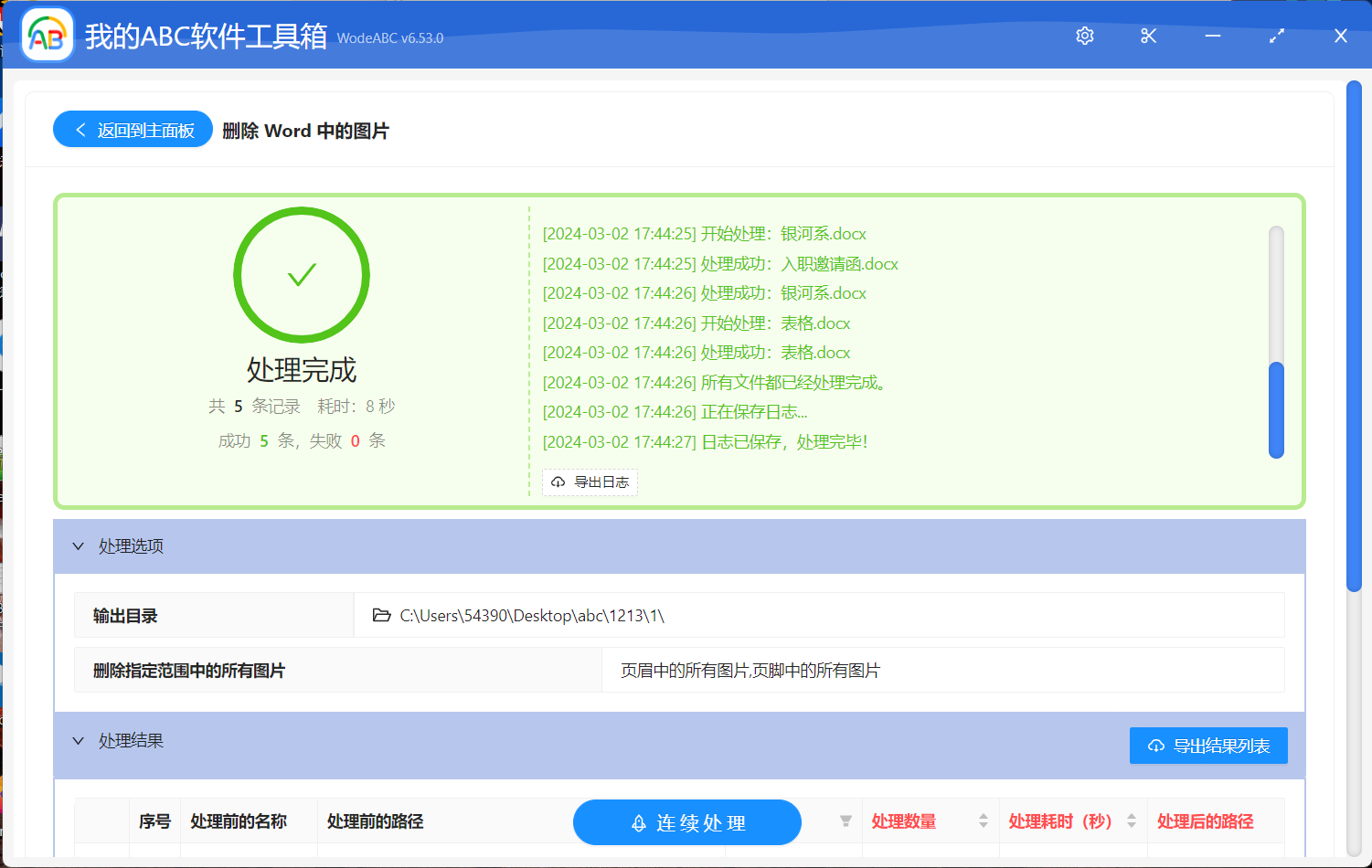Open the filter dropdown in the results table
The image size is (1372, 868).
click(x=846, y=821)
